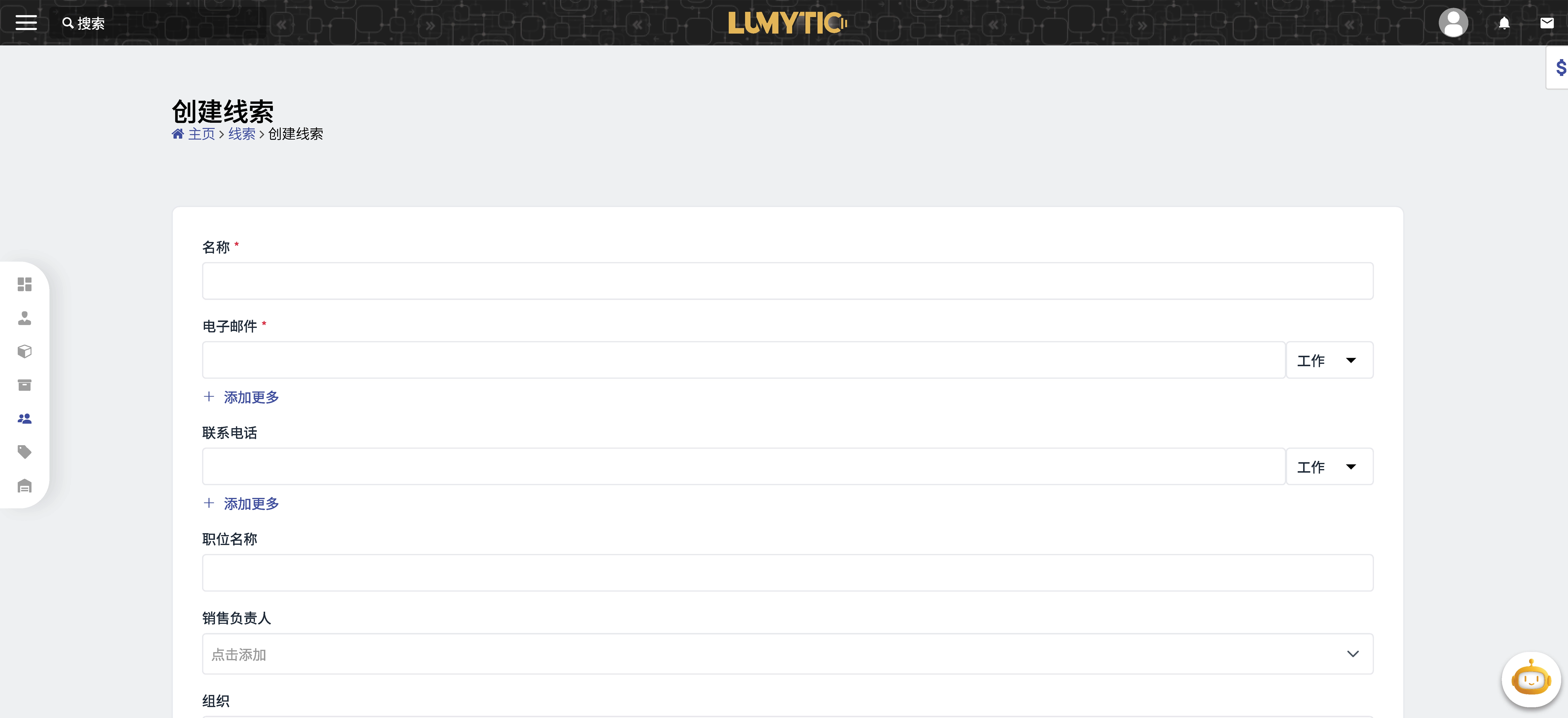Open the robot chatbot assistant
This screenshot has height=718, width=1568.
coord(1530,679)
